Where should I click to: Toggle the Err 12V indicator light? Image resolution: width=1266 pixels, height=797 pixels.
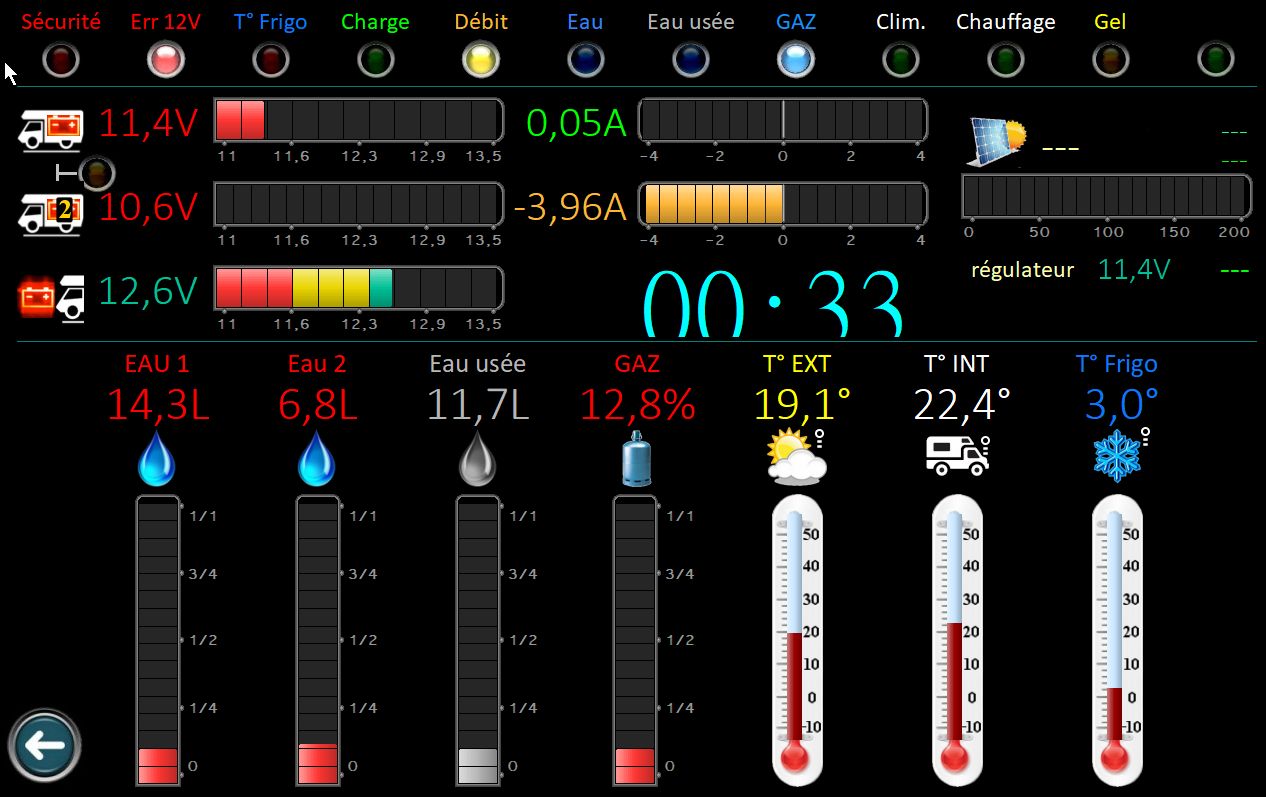(x=165, y=60)
